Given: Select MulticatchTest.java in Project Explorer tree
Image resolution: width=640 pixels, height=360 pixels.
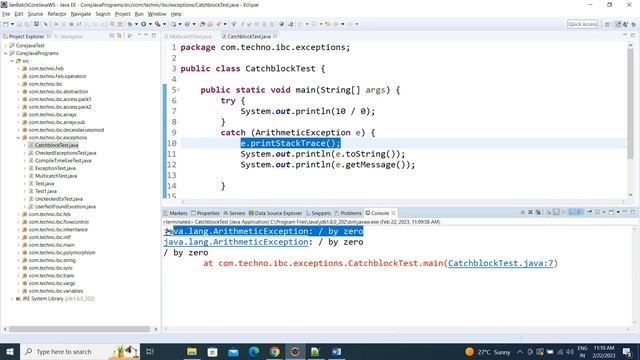Looking at the screenshot, I should (x=56, y=176).
